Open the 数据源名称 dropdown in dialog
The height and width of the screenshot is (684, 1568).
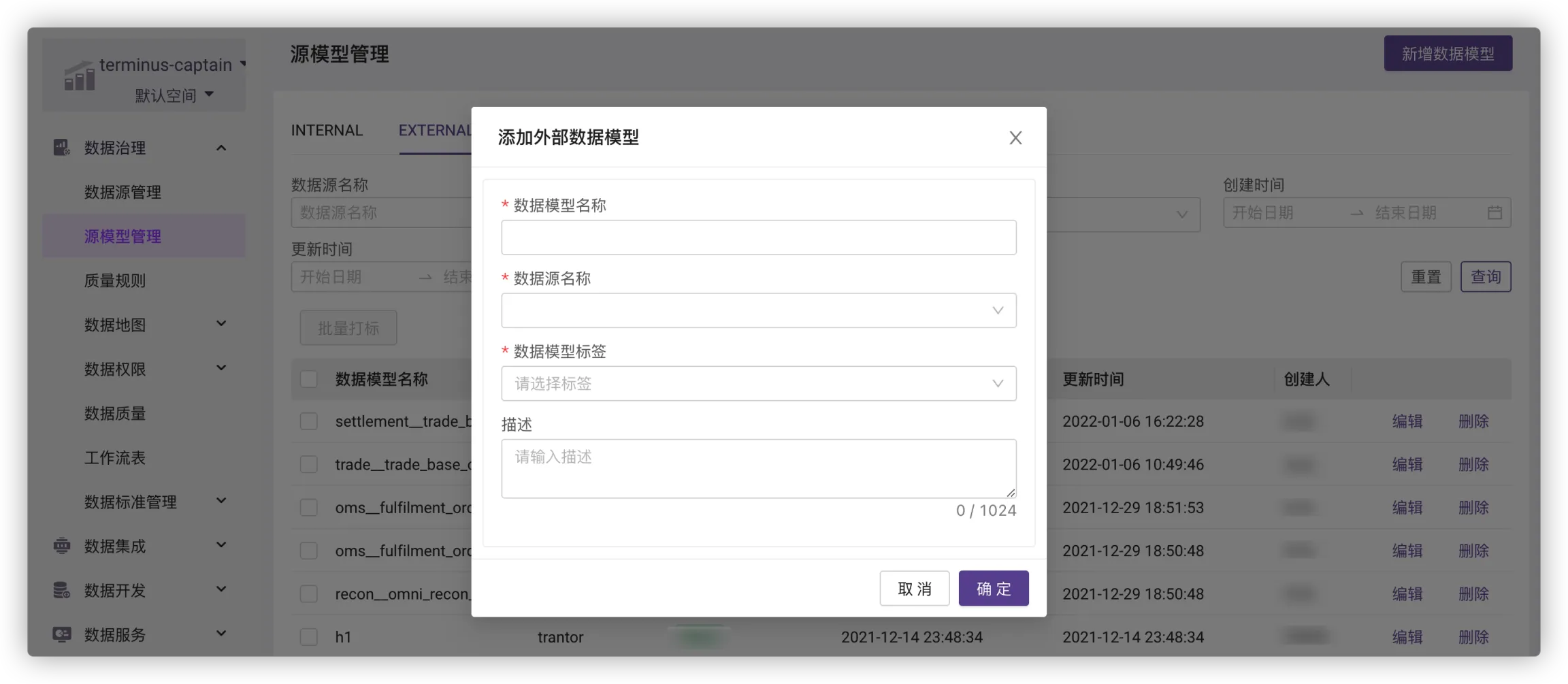click(x=758, y=310)
